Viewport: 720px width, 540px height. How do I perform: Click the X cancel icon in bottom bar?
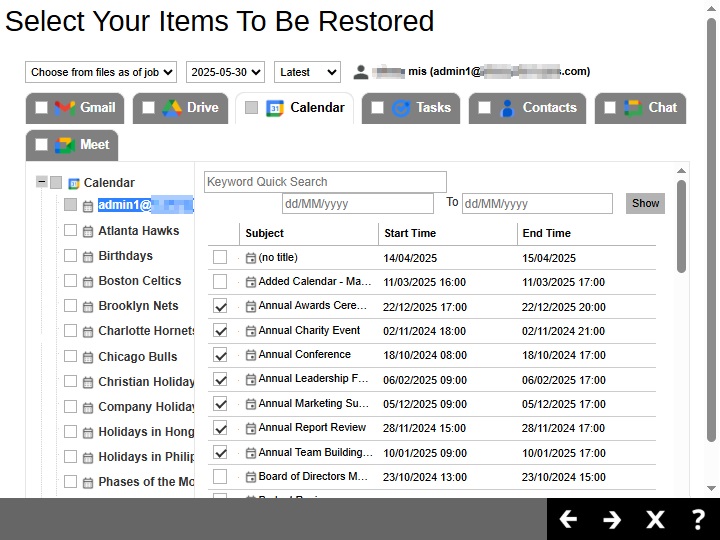(655, 519)
